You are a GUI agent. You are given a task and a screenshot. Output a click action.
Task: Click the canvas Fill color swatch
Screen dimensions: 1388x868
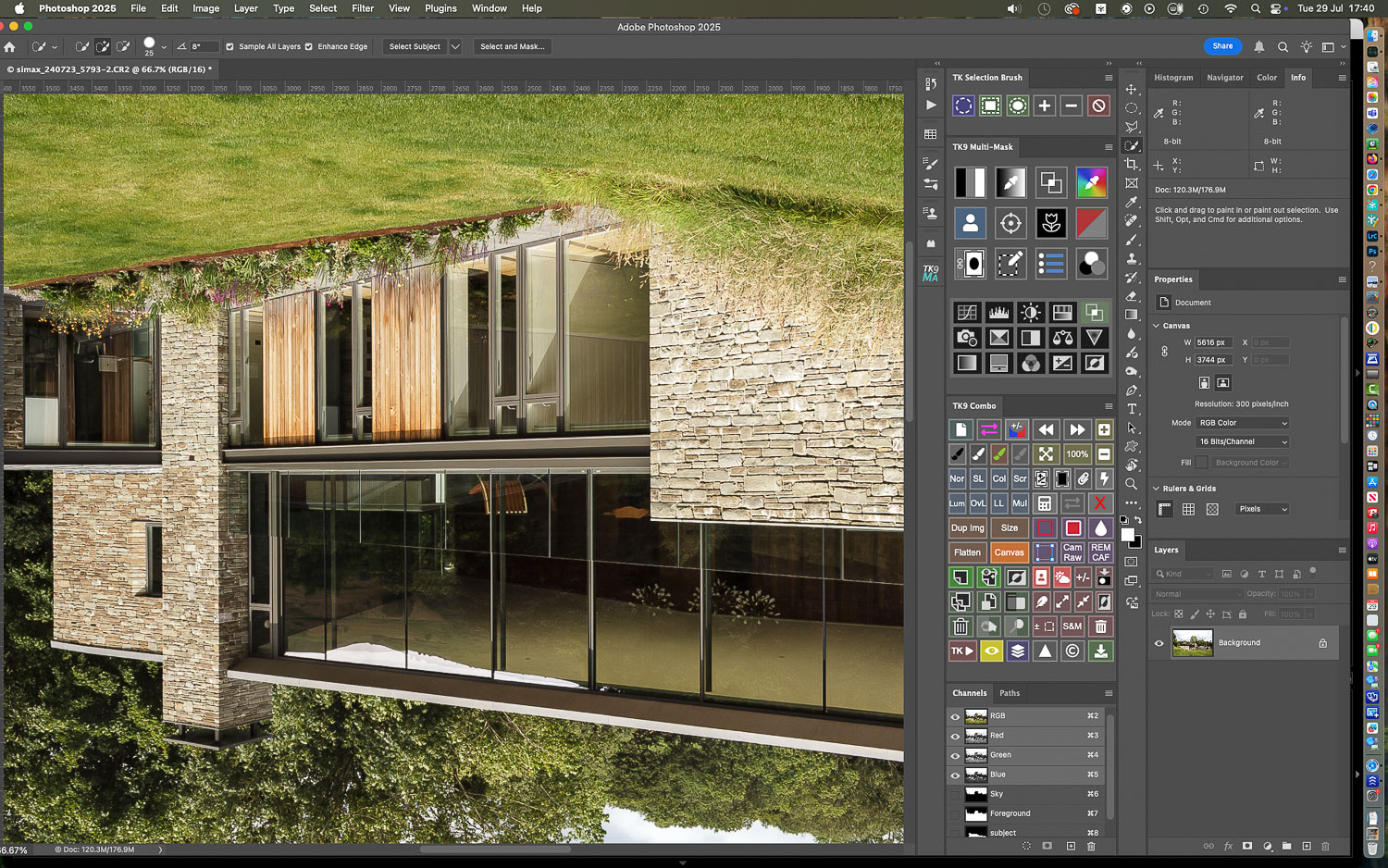click(1201, 463)
